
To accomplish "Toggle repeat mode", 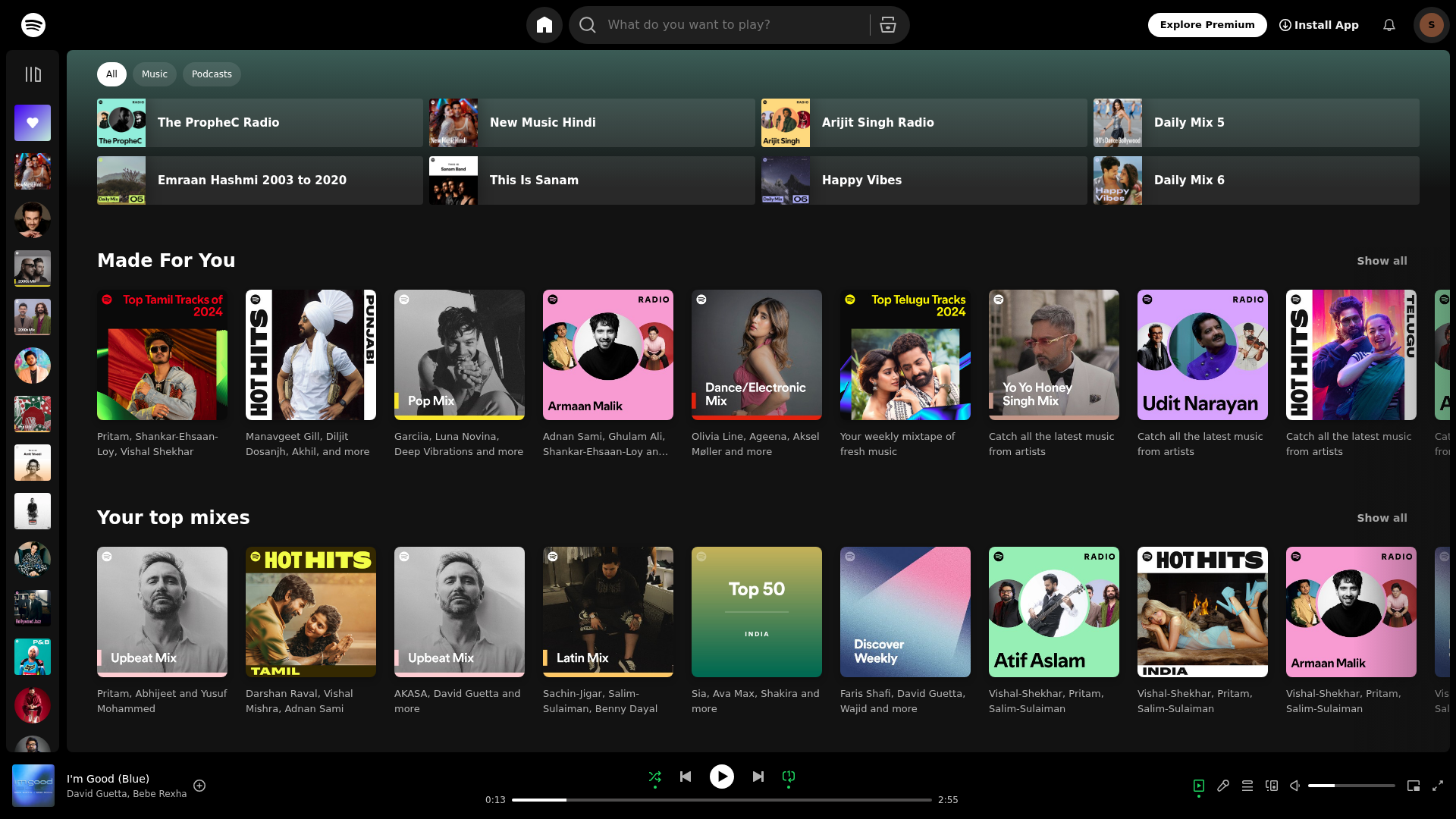I will [x=789, y=777].
